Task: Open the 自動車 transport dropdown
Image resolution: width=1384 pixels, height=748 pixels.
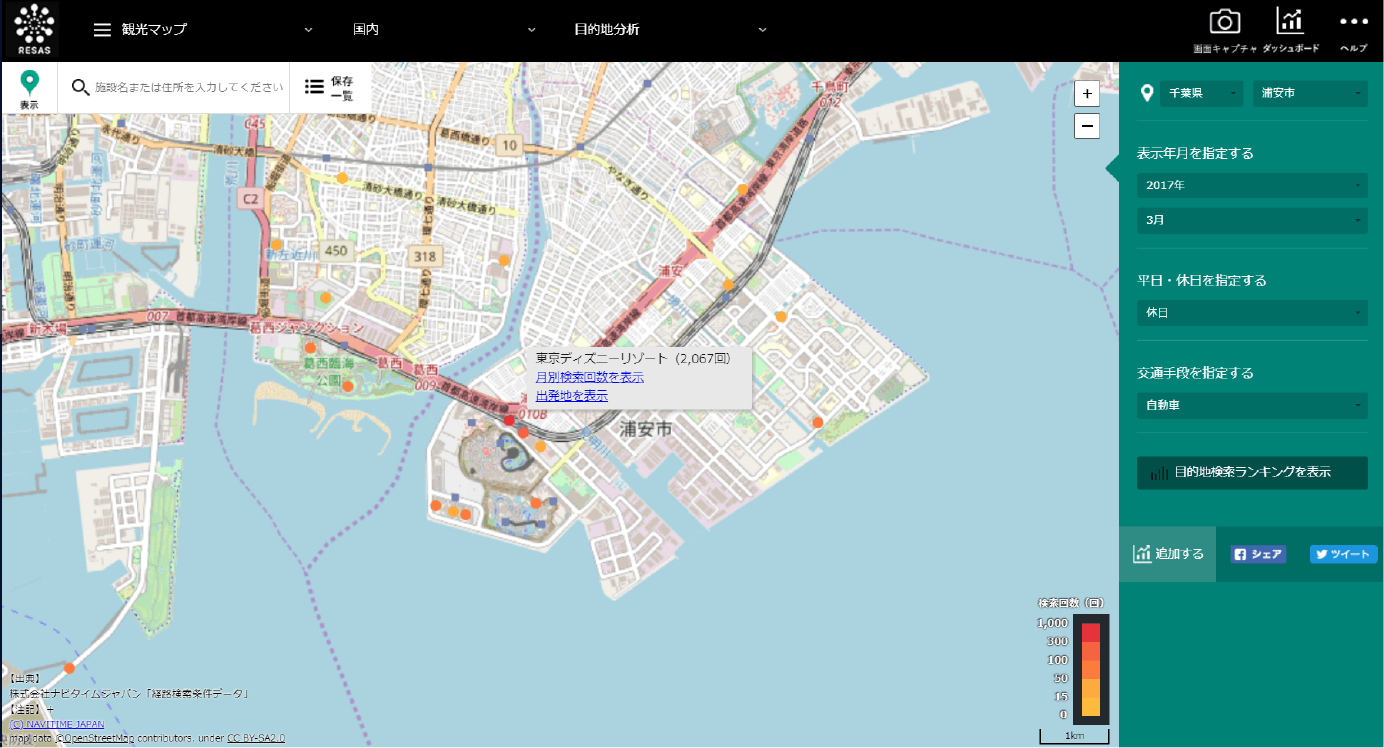Action: 1252,406
